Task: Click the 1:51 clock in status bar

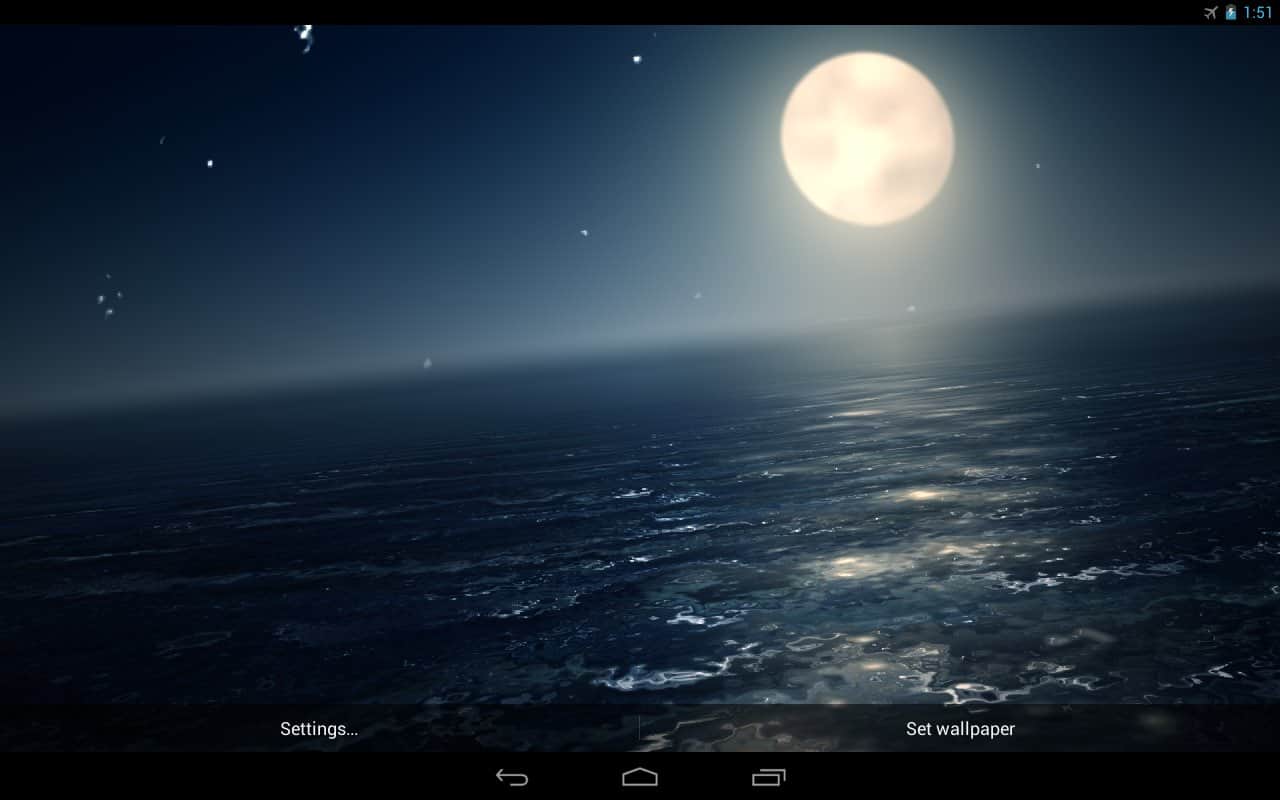Action: [1258, 13]
